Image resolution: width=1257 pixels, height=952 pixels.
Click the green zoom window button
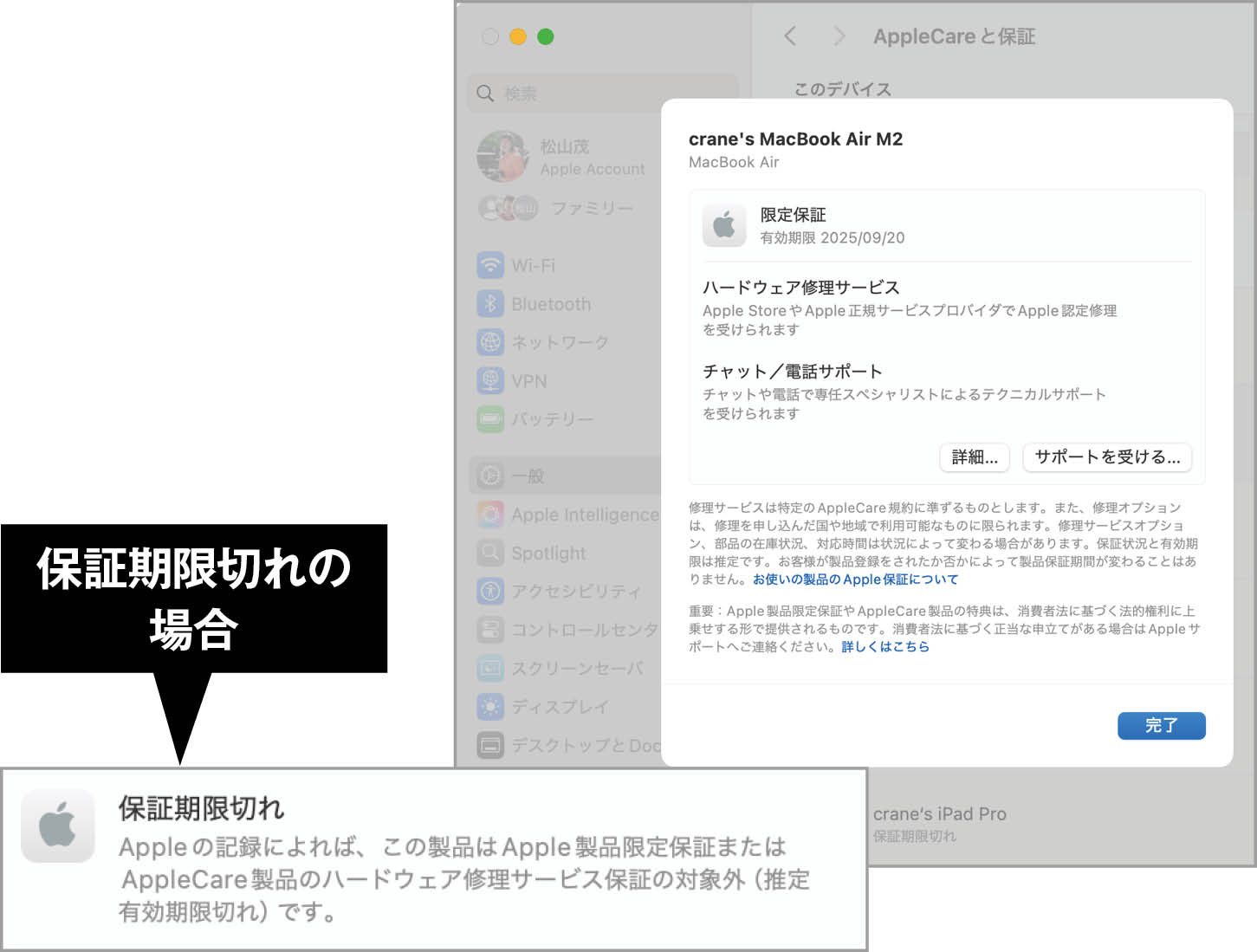(546, 36)
